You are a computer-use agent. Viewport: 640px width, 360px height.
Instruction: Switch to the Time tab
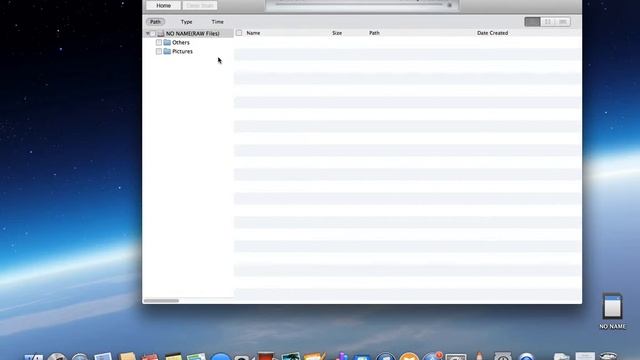point(218,22)
